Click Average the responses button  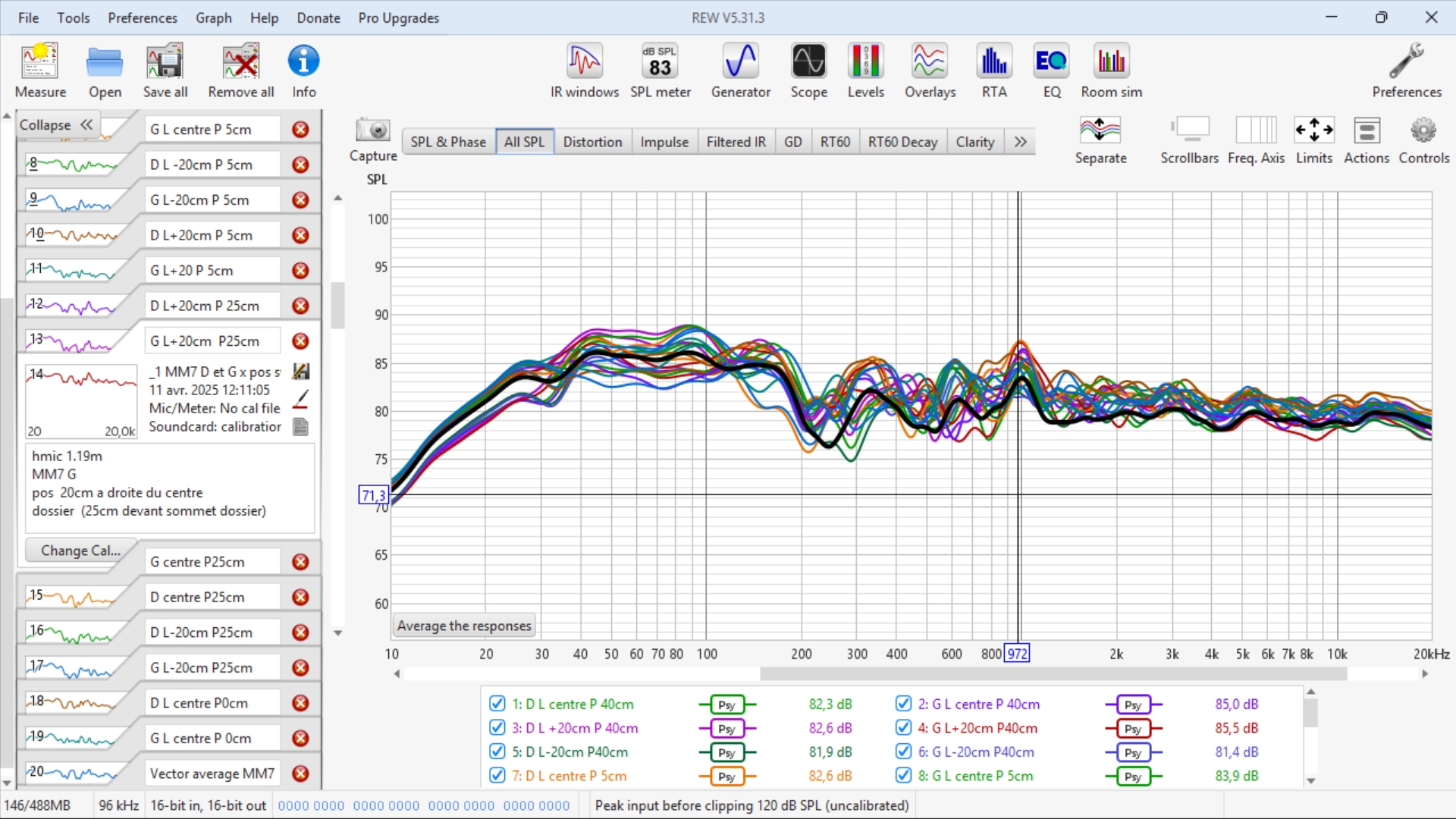(x=464, y=626)
